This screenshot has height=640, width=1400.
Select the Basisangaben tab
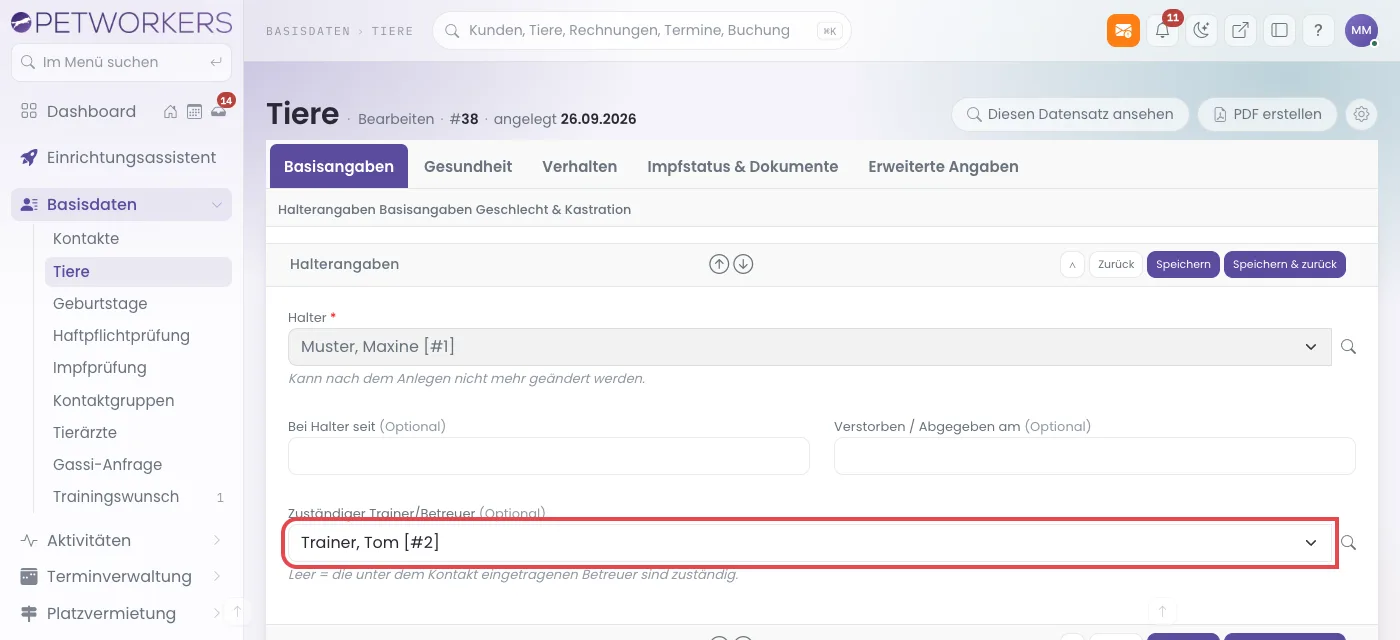(x=339, y=167)
